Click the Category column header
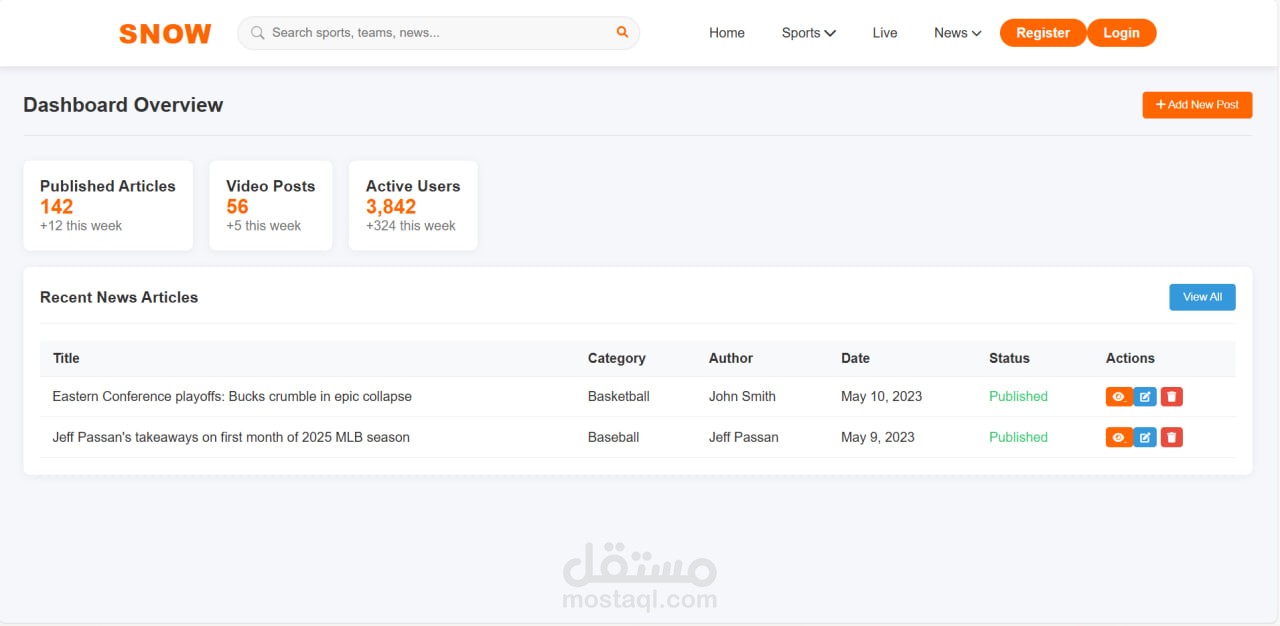 [x=616, y=358]
